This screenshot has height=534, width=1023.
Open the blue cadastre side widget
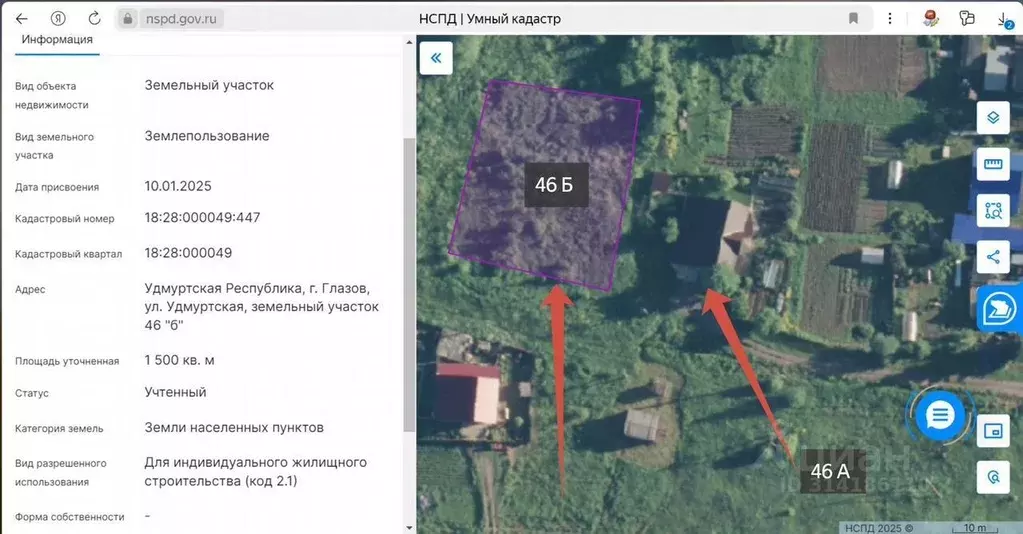(x=999, y=309)
